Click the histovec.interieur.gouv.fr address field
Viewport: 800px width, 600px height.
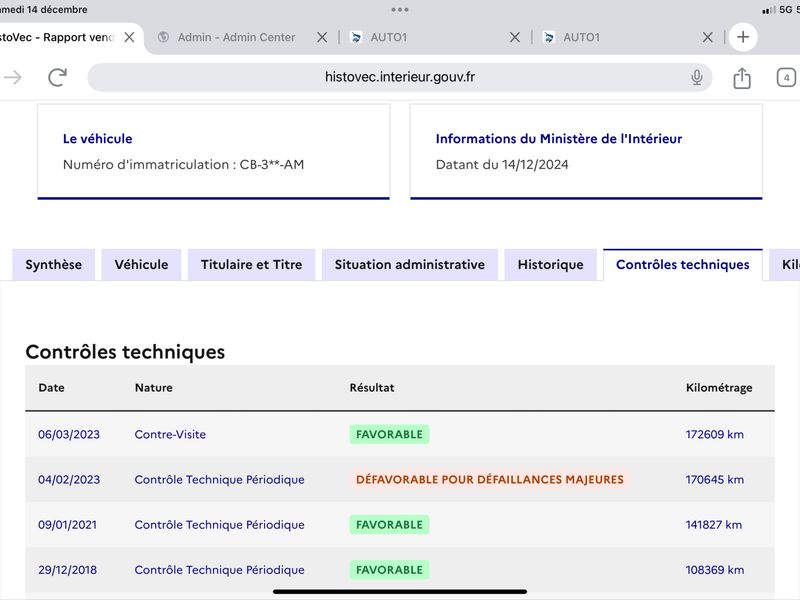[x=400, y=78]
